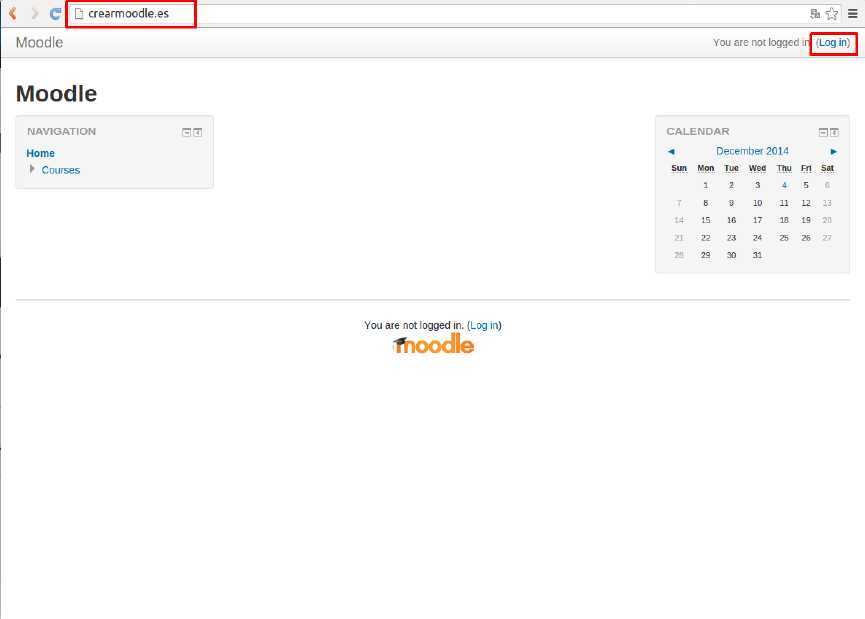Image resolution: width=865 pixels, height=619 pixels.
Task: Click the Log in link at top right
Action: click(x=833, y=43)
